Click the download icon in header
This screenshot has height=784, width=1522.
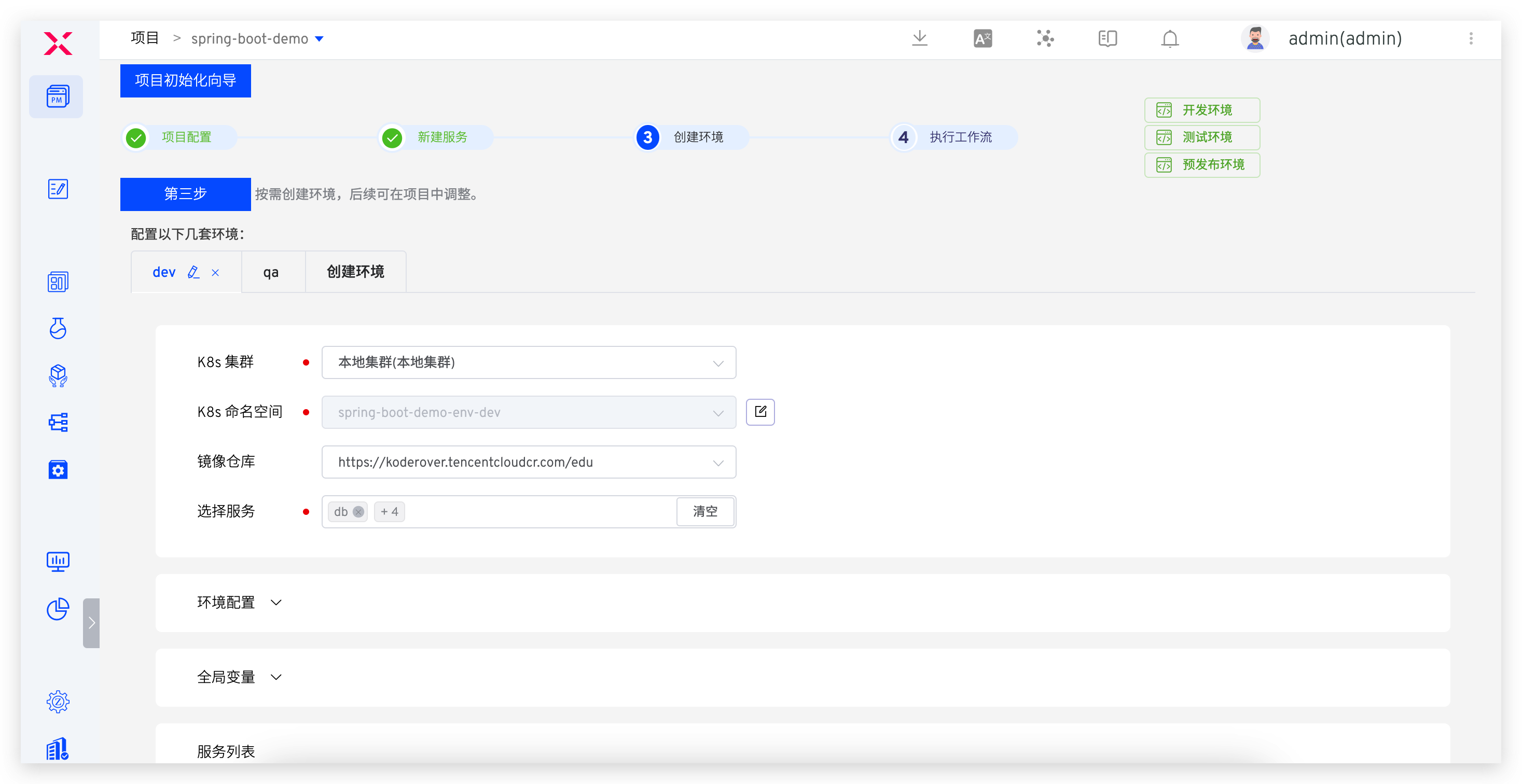coord(919,39)
